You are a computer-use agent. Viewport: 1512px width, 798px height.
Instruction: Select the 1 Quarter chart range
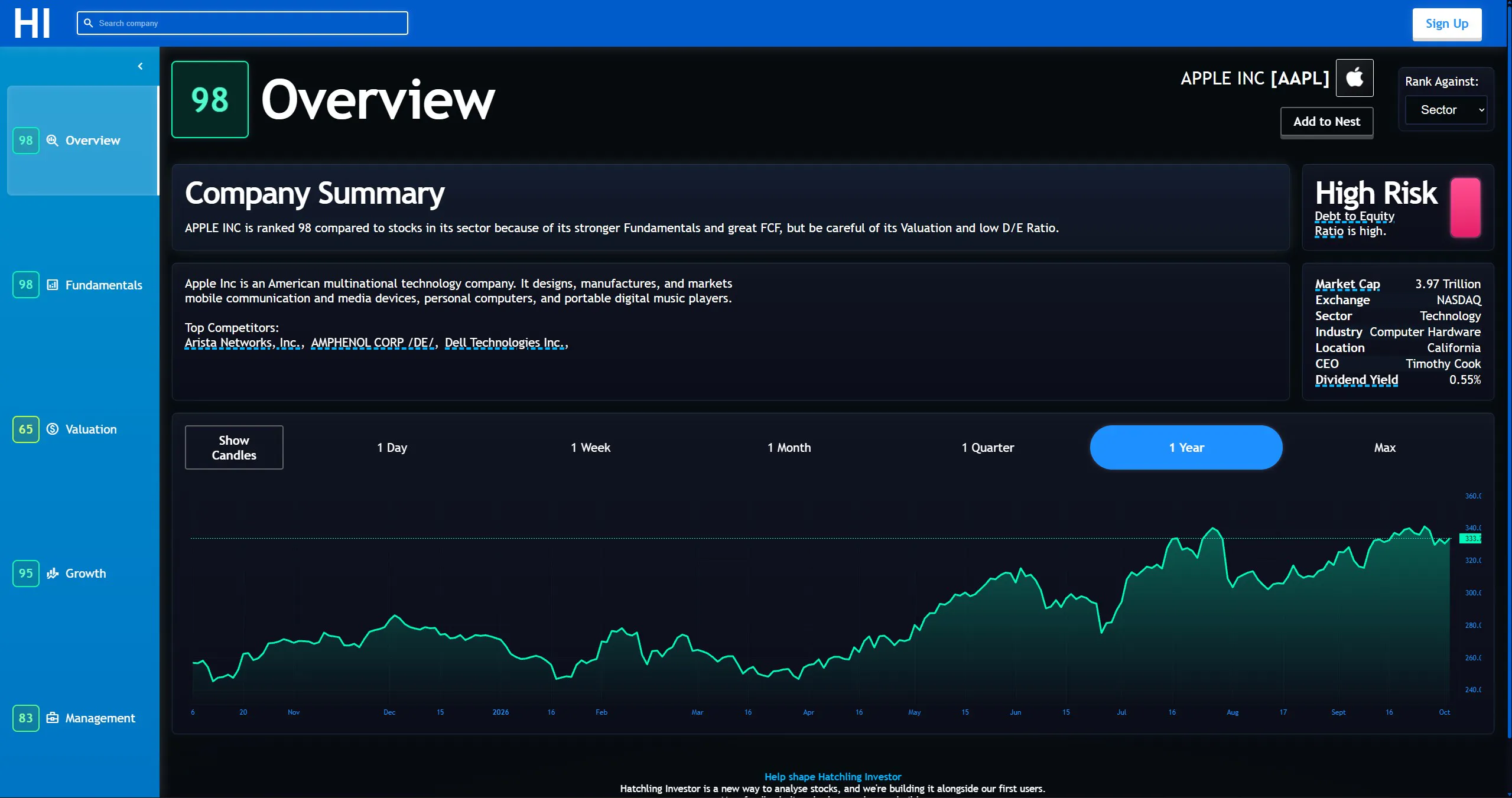[x=988, y=447]
